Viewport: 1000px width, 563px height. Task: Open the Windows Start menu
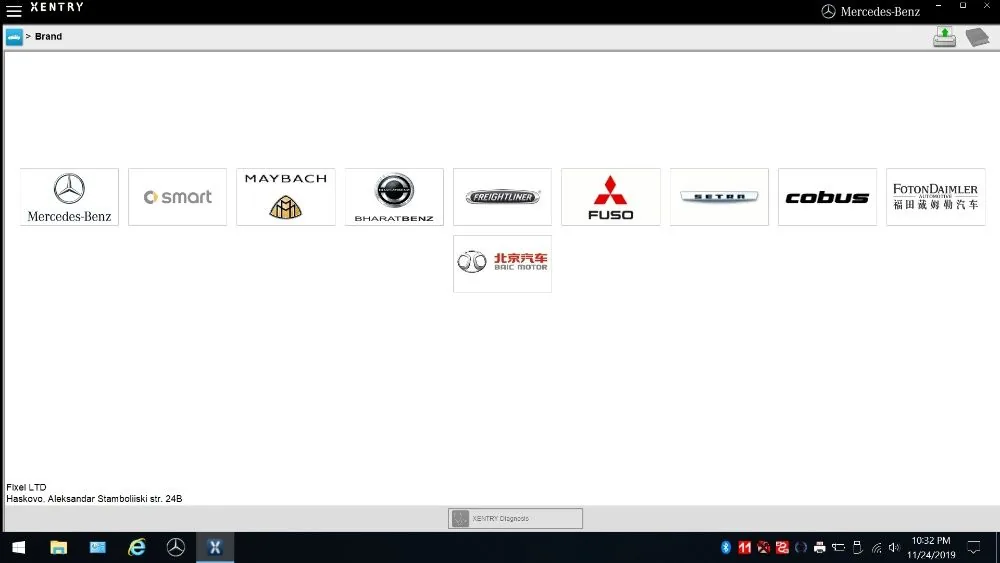pos(18,547)
